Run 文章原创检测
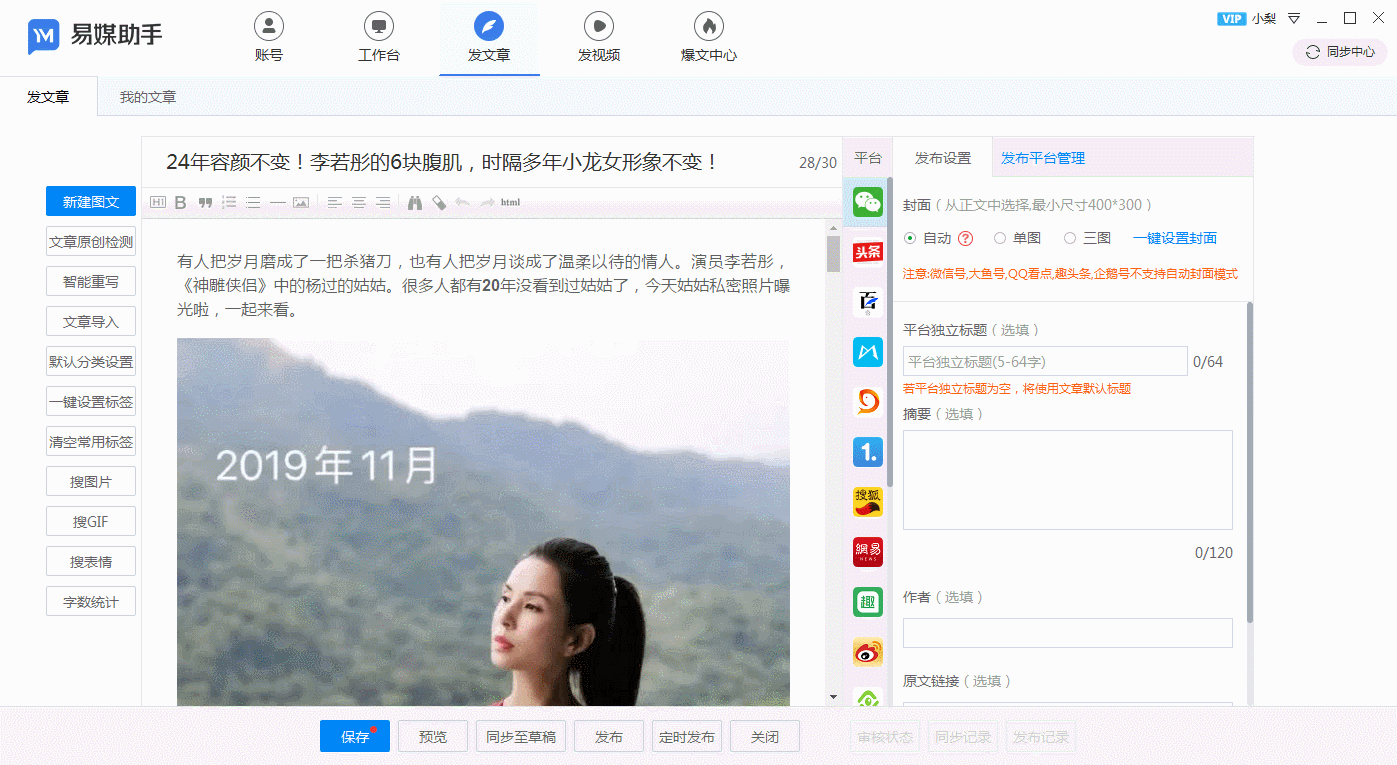 [91, 242]
